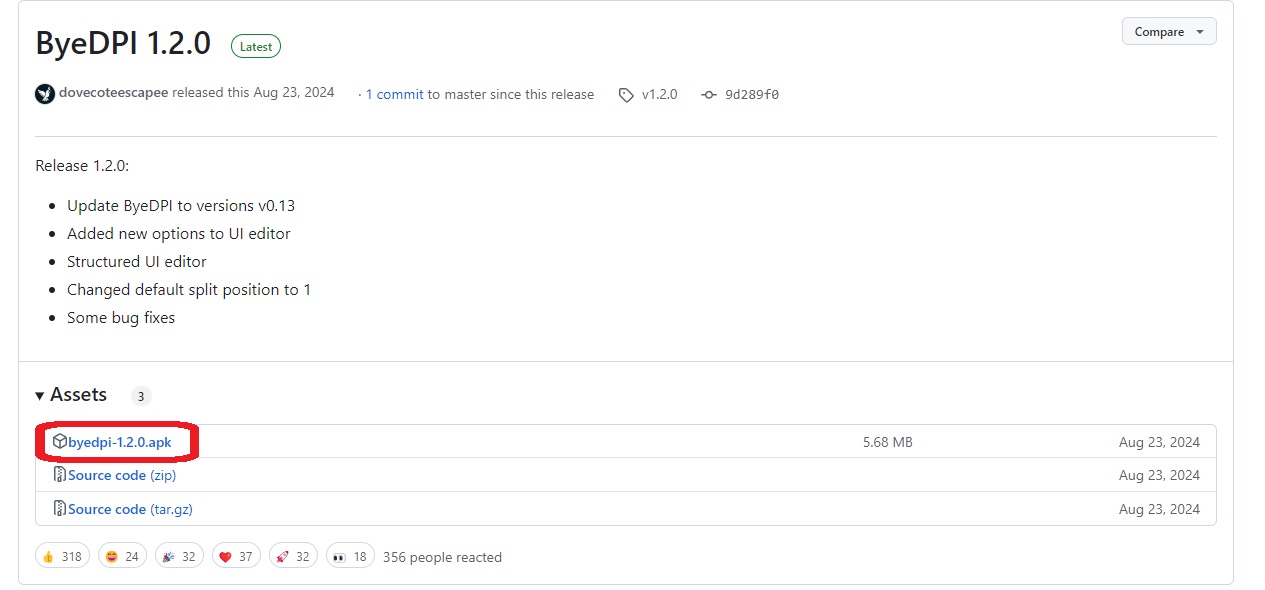Click the package icon next to byedpi-1.2.0.apk
1265x590 pixels.
click(x=60, y=441)
